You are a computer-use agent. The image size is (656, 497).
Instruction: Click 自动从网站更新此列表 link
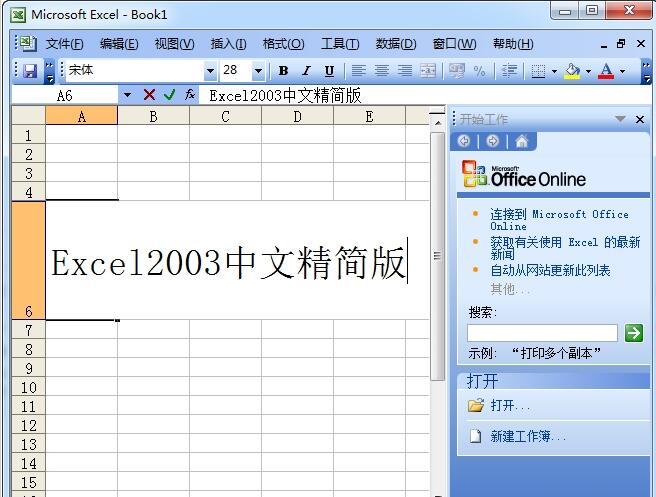coord(550,270)
